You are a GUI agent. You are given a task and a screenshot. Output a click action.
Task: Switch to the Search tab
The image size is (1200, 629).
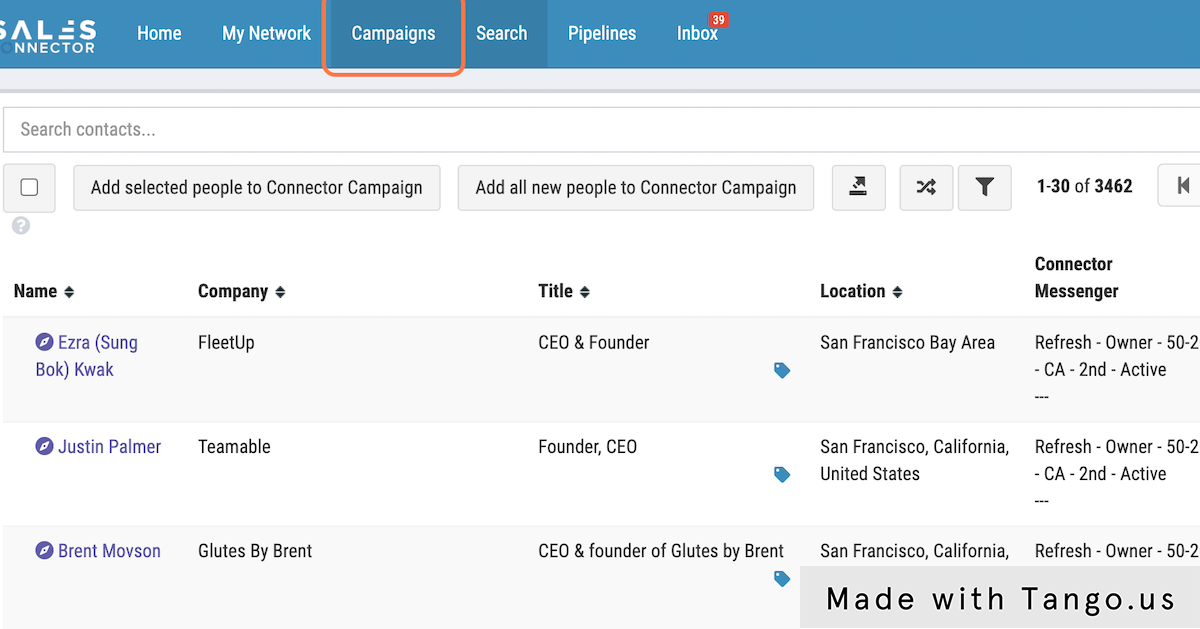pos(501,34)
